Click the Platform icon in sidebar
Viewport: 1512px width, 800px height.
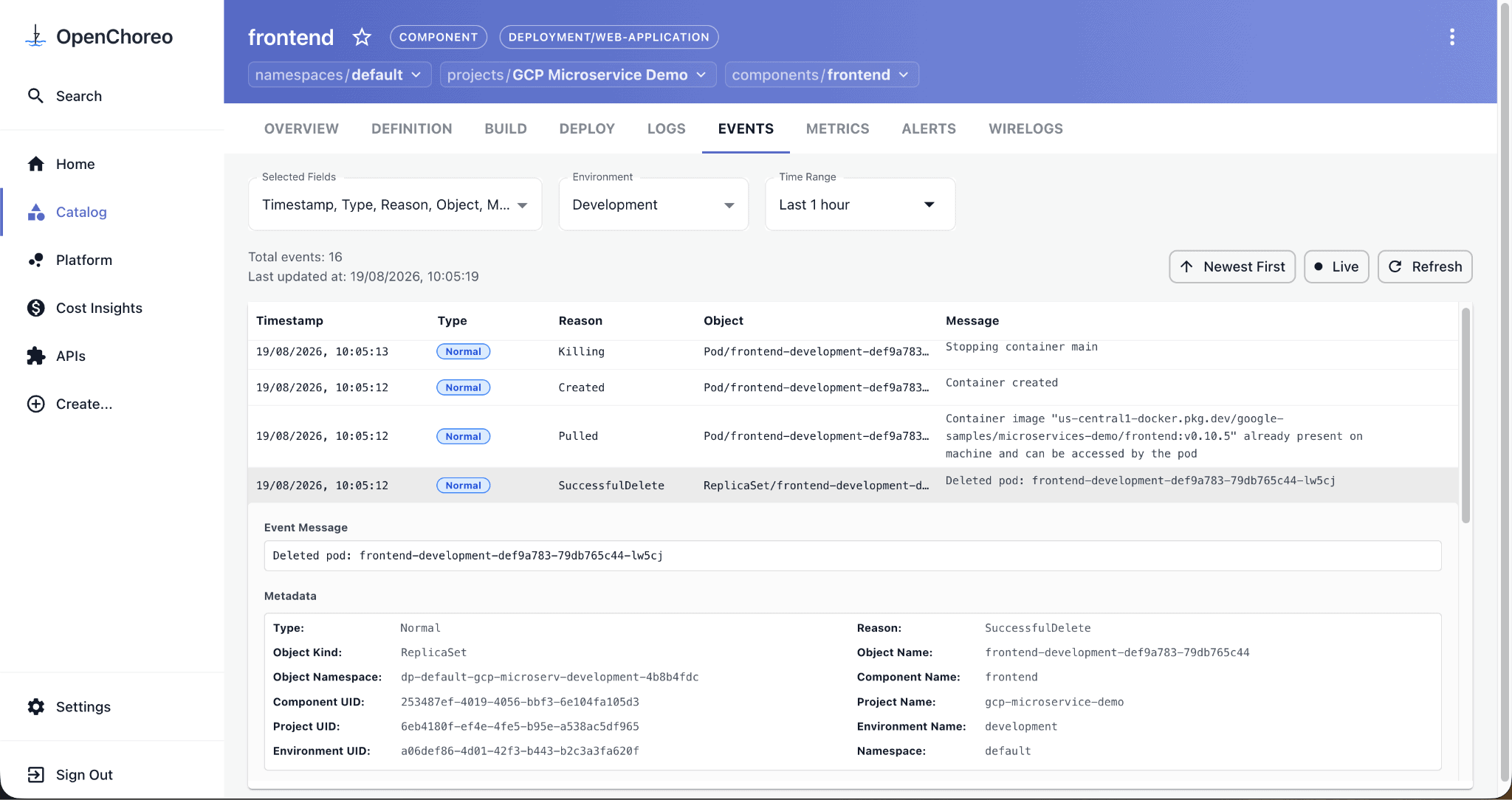coord(35,260)
